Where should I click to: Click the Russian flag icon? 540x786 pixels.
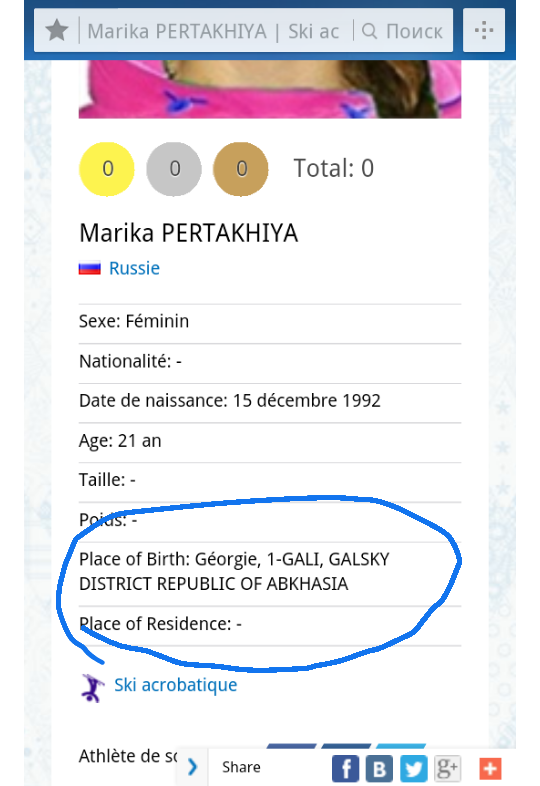(x=89, y=269)
